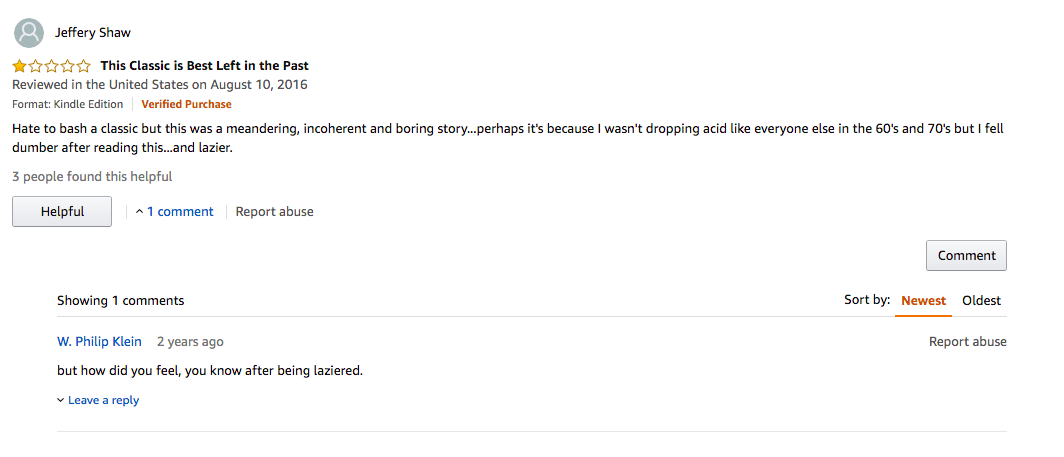
Task: Sort comments by Newest
Action: [x=923, y=300]
